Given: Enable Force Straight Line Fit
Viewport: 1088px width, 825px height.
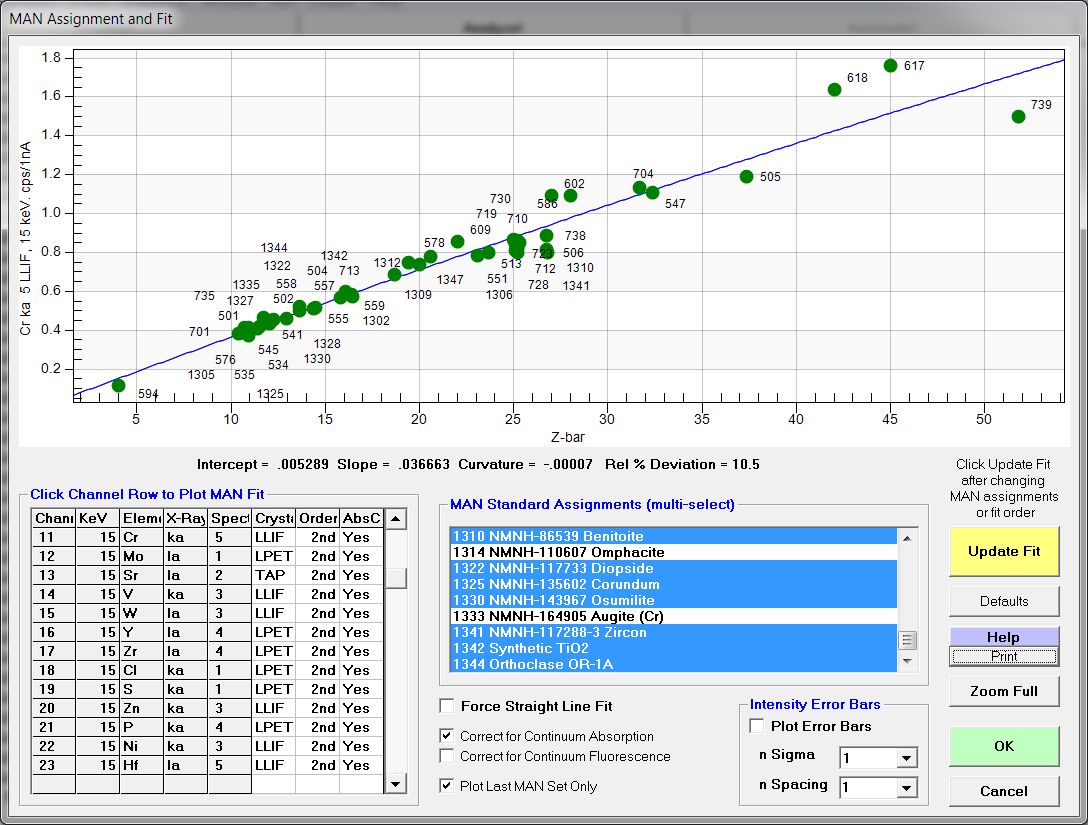Looking at the screenshot, I should coord(447,707).
